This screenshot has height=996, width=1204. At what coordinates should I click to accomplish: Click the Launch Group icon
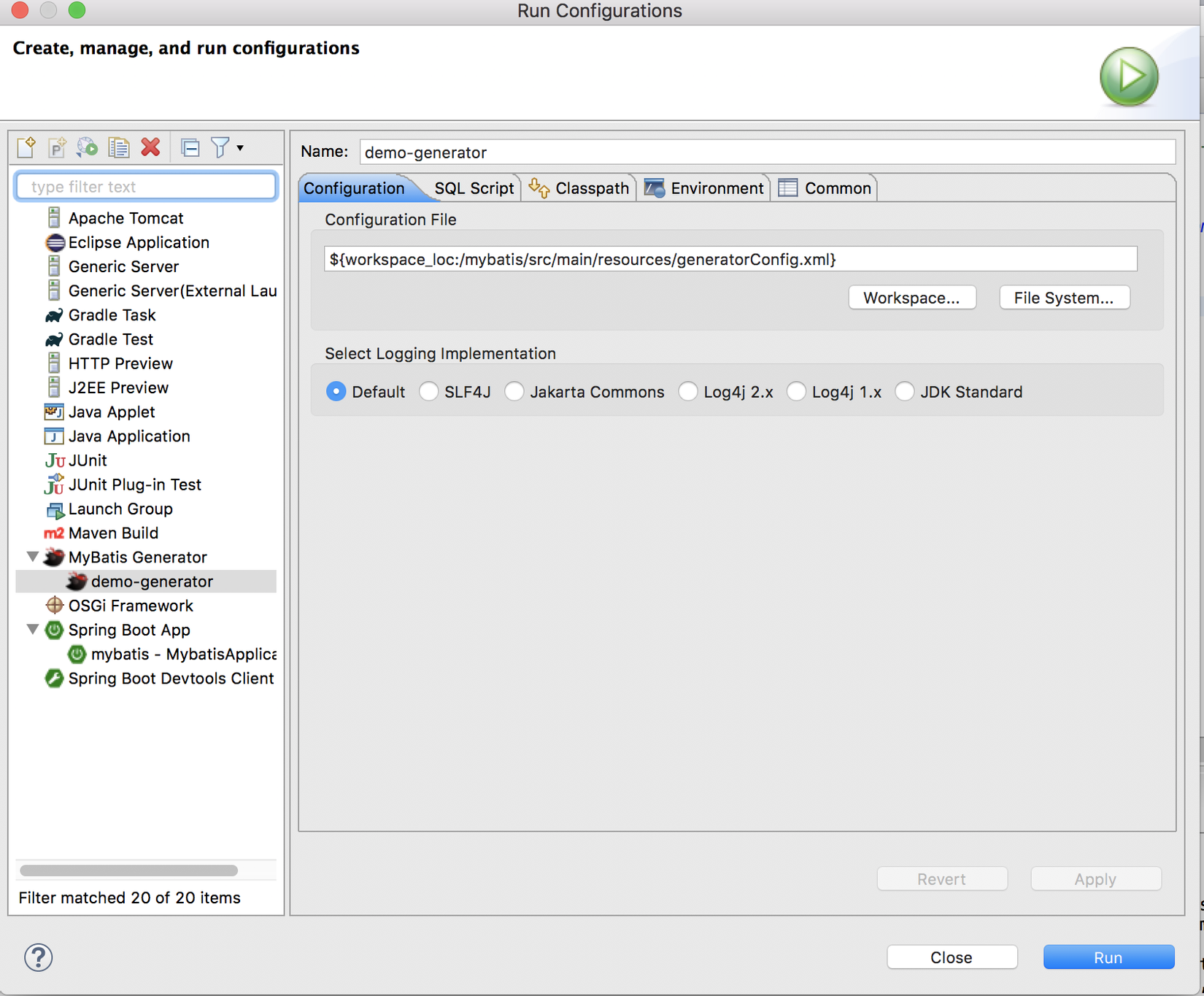[55, 509]
